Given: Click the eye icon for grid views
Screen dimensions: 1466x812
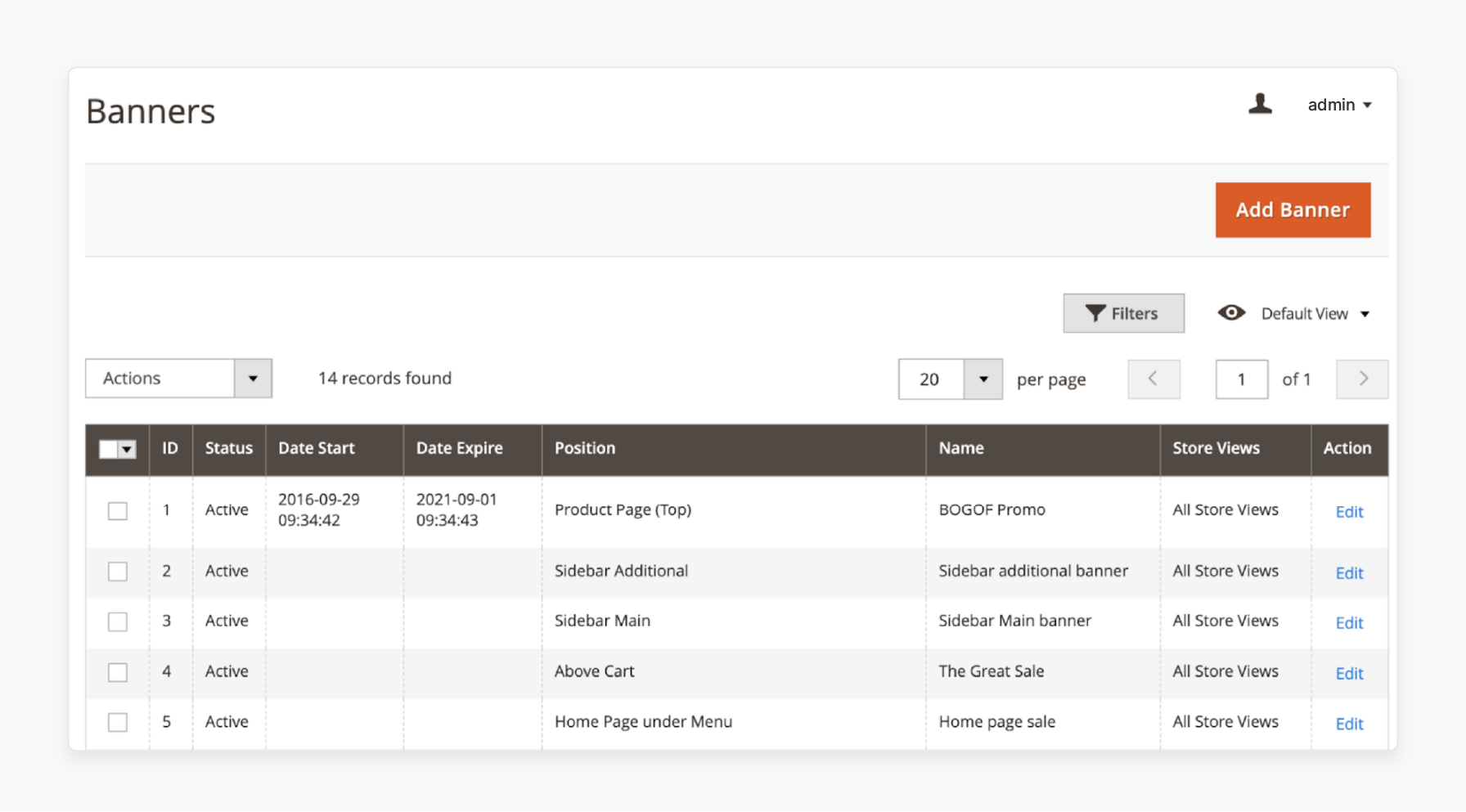Looking at the screenshot, I should [1231, 313].
